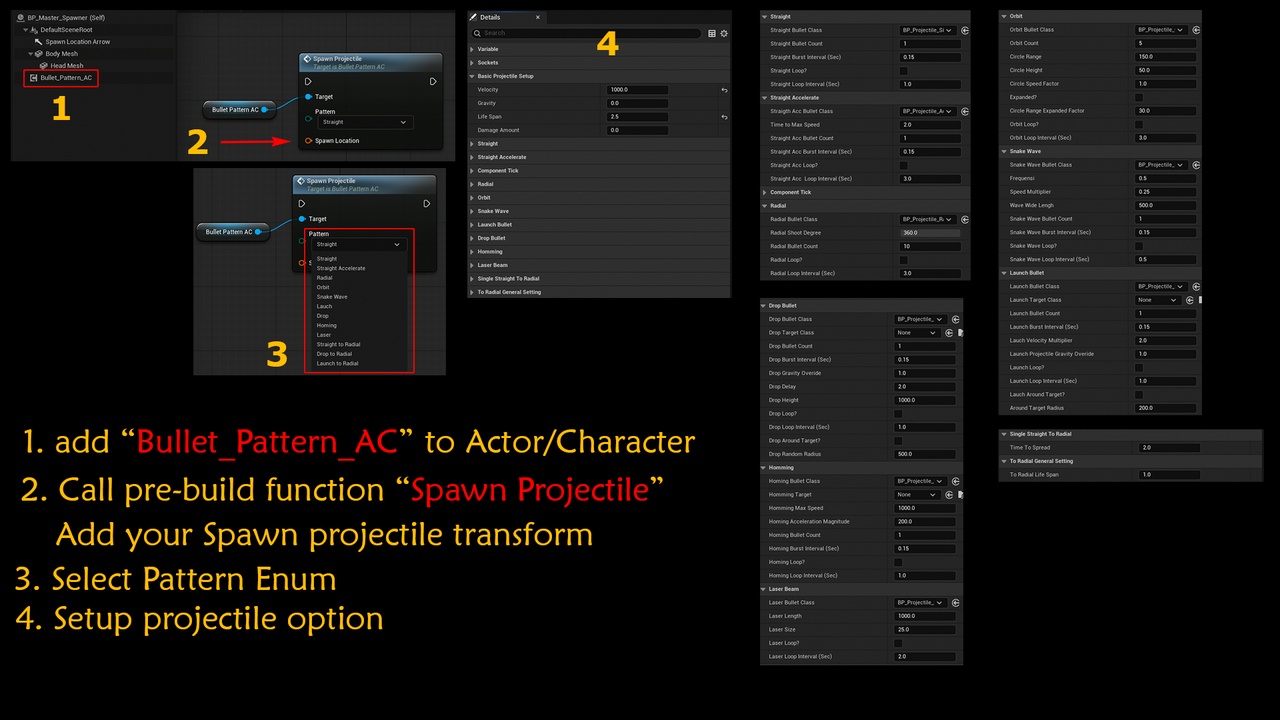Open the Drop Target Class None dropdown
Image resolution: width=1280 pixels, height=720 pixels.
[917, 333]
